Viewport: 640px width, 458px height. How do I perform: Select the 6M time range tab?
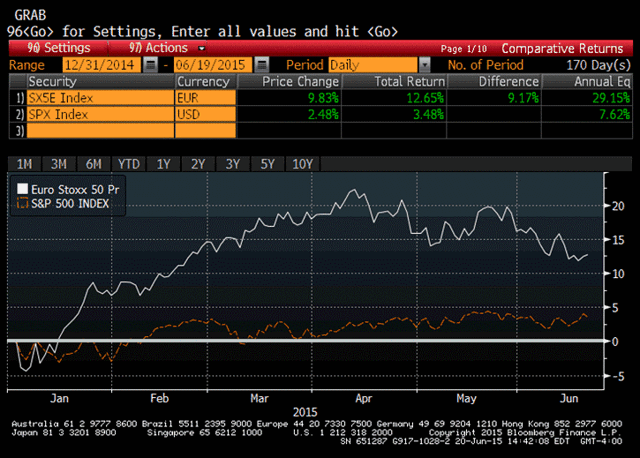93,164
